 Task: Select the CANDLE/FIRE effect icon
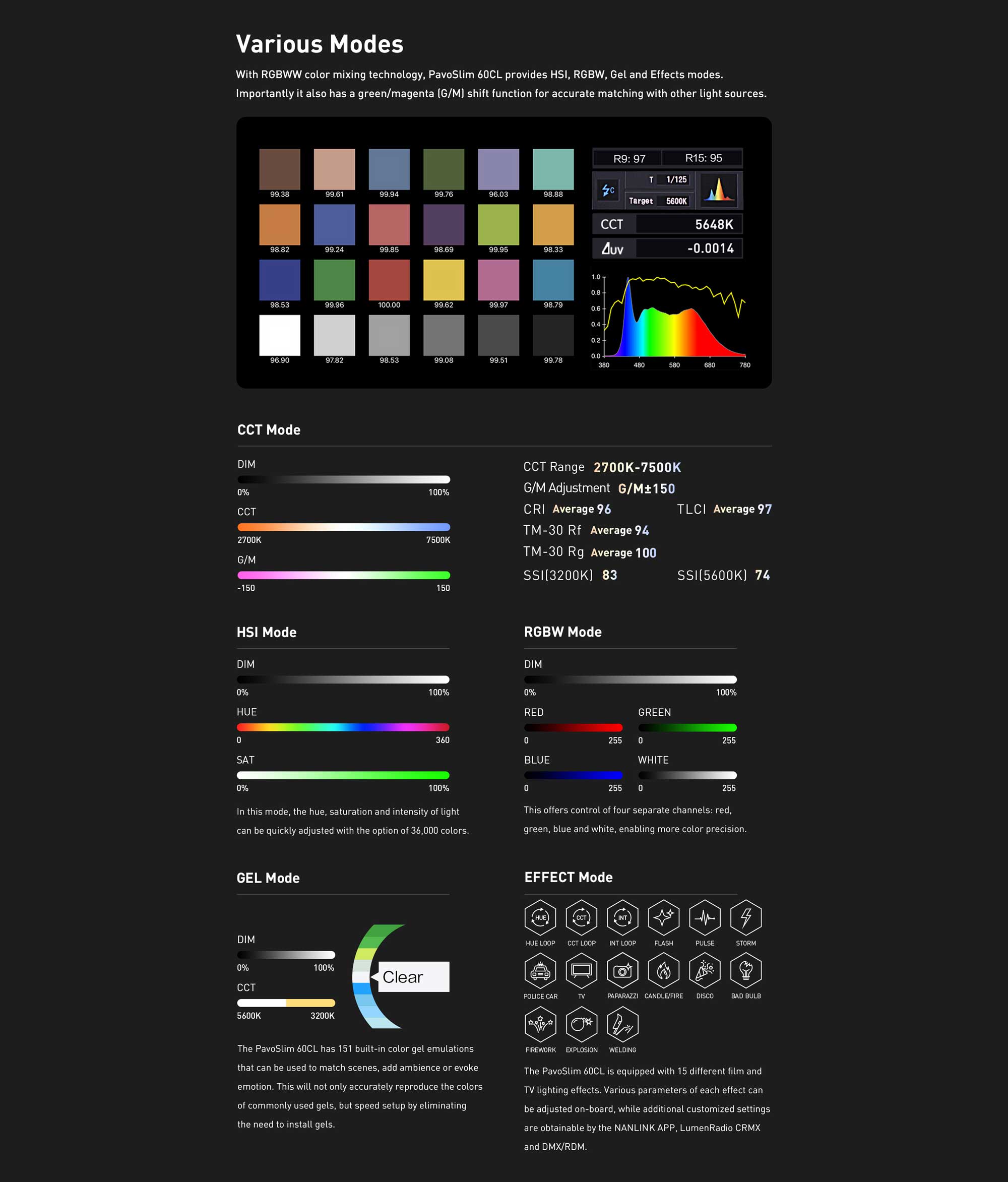pos(663,970)
